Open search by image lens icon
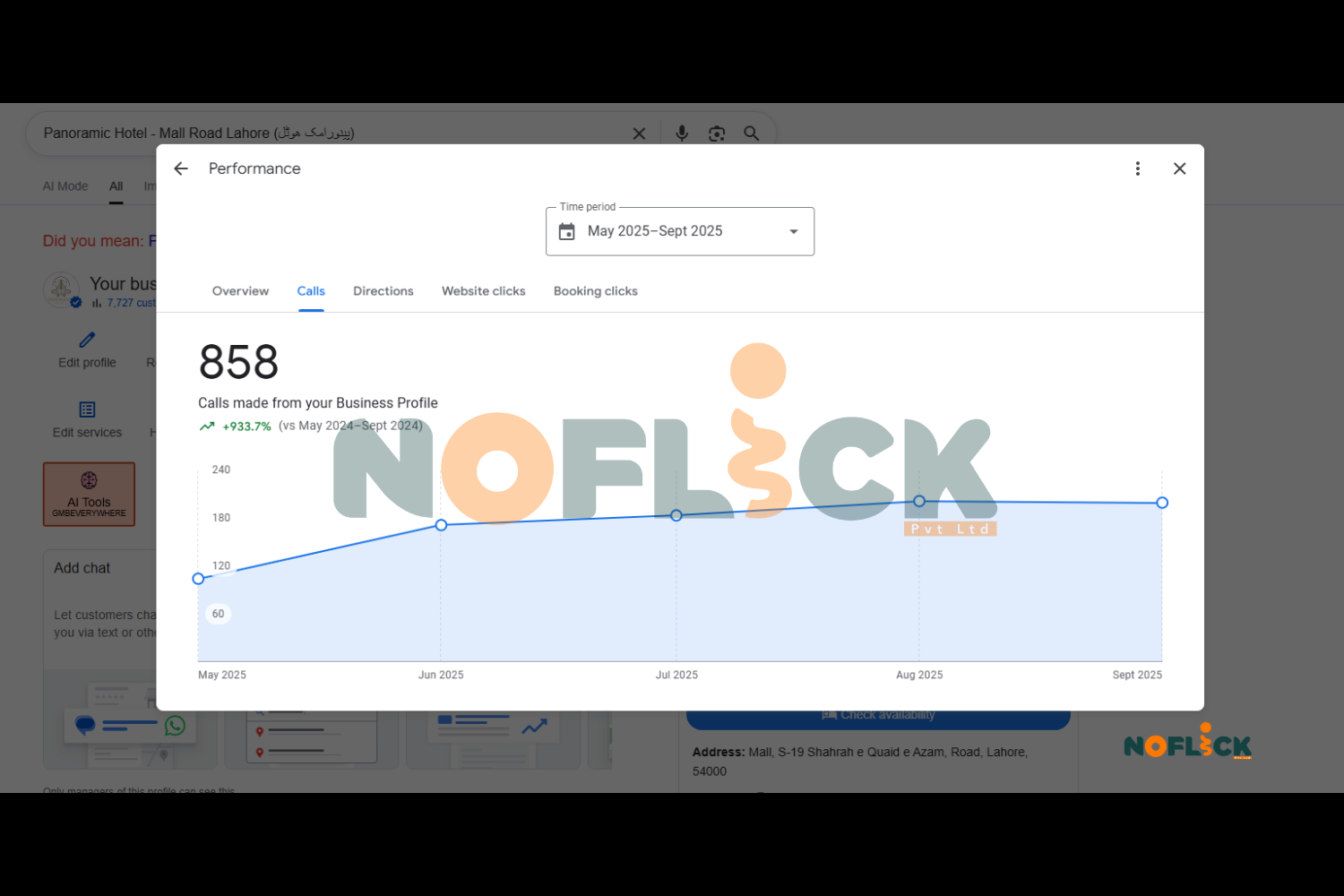This screenshot has height=896, width=1344. [x=717, y=134]
